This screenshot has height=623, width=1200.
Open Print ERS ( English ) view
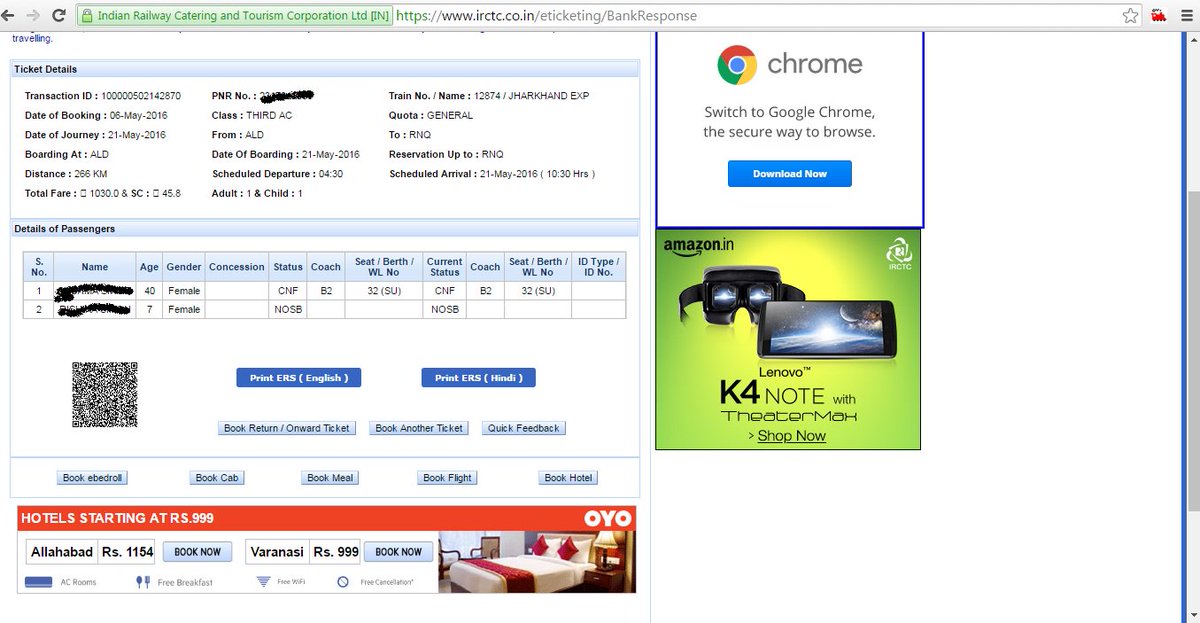click(298, 377)
